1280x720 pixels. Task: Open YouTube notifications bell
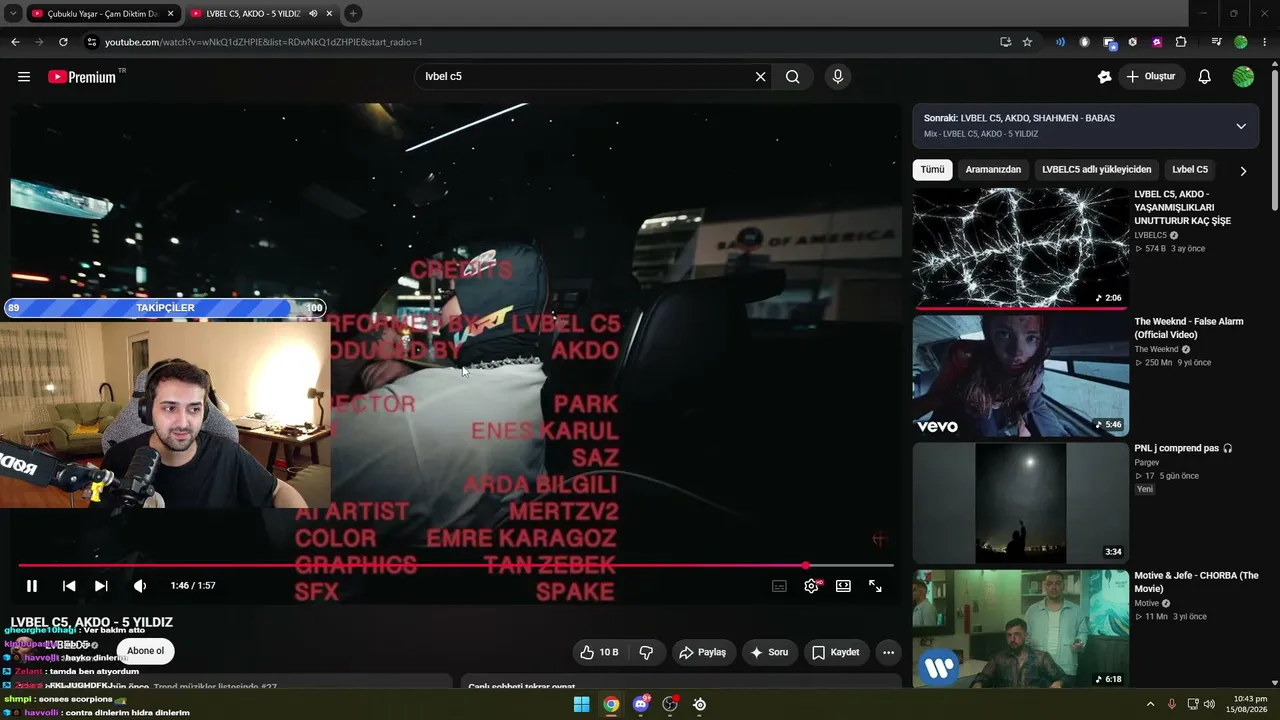pyautogui.click(x=1205, y=77)
